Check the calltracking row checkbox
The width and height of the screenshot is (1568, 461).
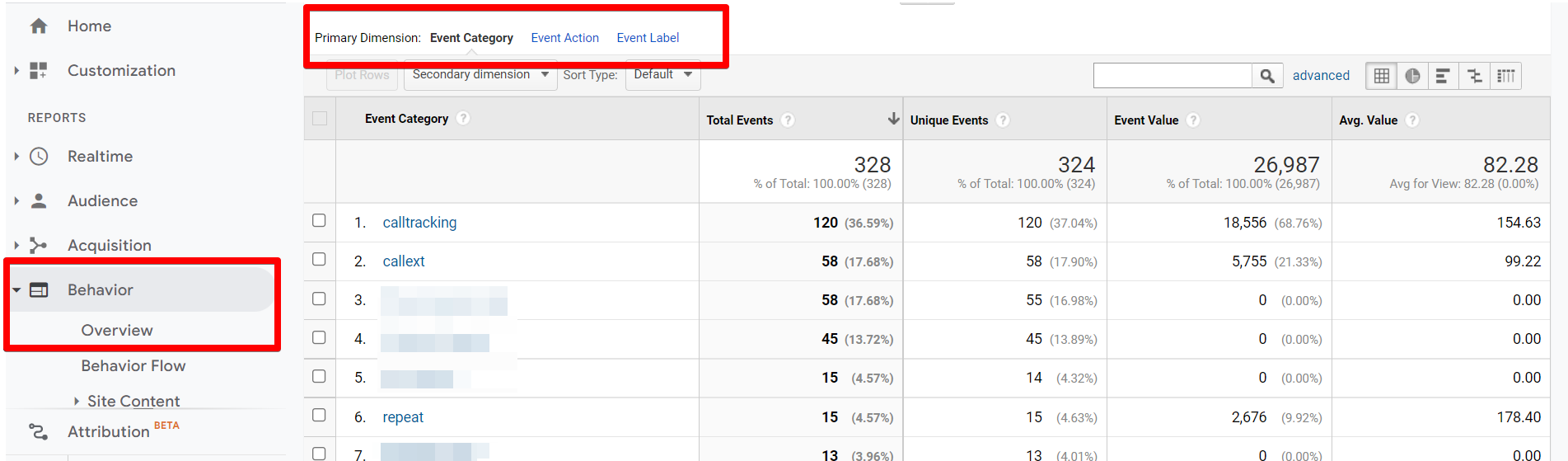point(319,220)
